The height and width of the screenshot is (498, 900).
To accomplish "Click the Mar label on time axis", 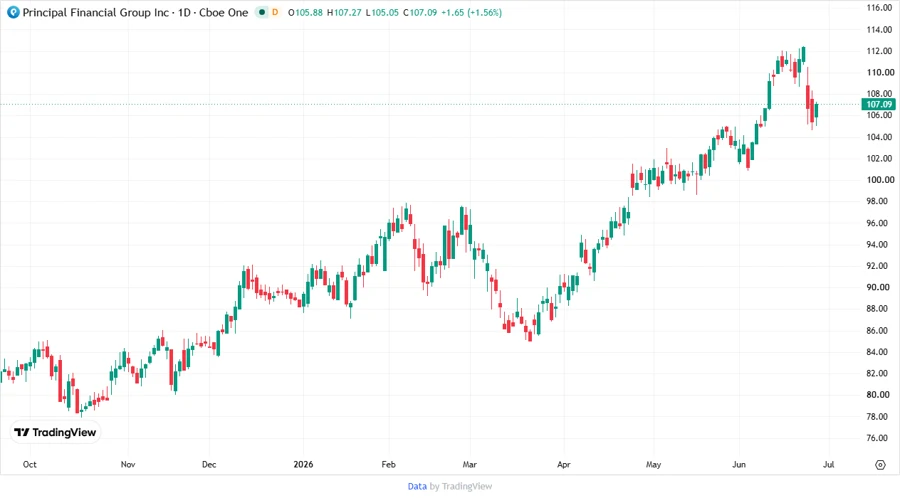I will click(470, 465).
